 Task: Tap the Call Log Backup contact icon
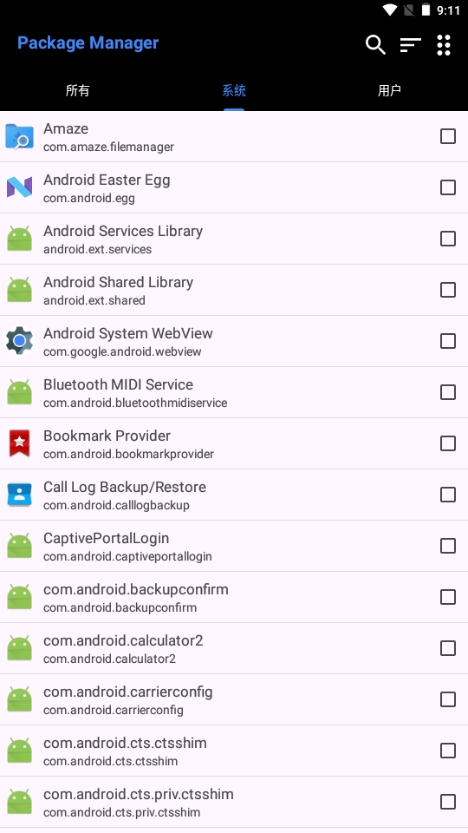20,494
